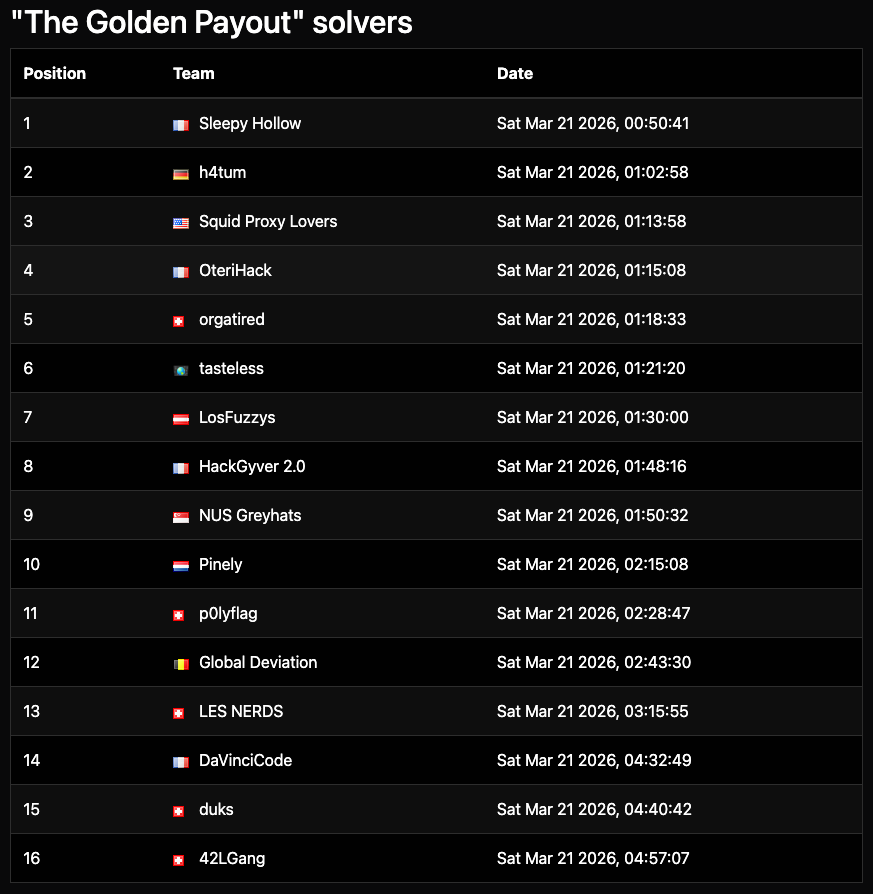Click "The Golden Payout" solvers heading

pos(212,22)
